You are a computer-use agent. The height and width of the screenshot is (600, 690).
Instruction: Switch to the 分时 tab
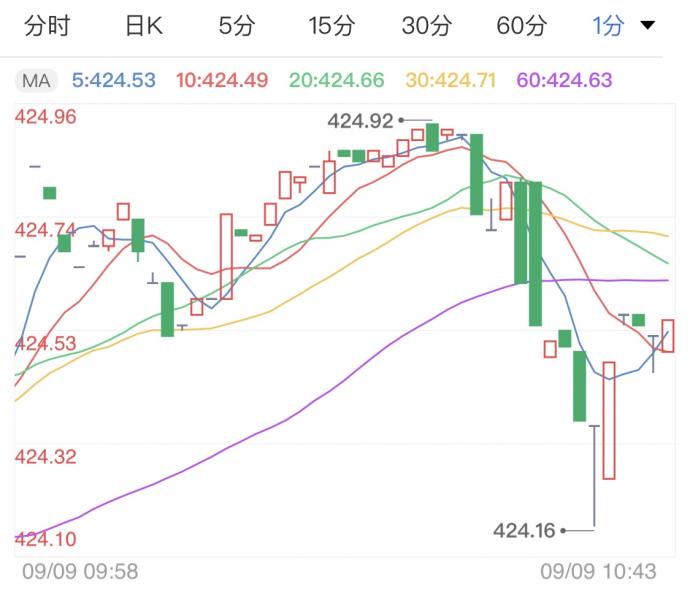pos(46,27)
